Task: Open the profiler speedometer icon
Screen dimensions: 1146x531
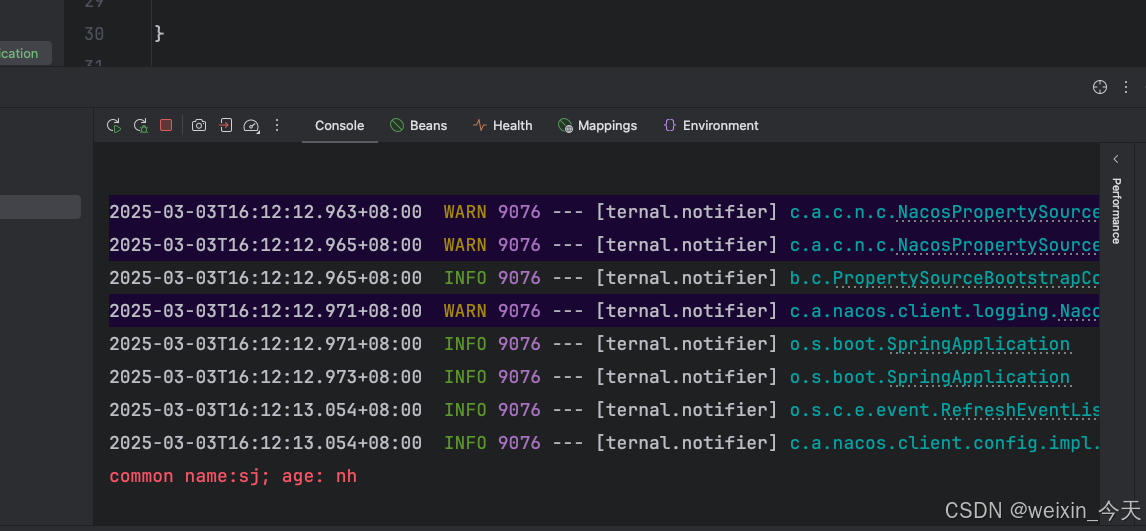Action: pyautogui.click(x=251, y=126)
